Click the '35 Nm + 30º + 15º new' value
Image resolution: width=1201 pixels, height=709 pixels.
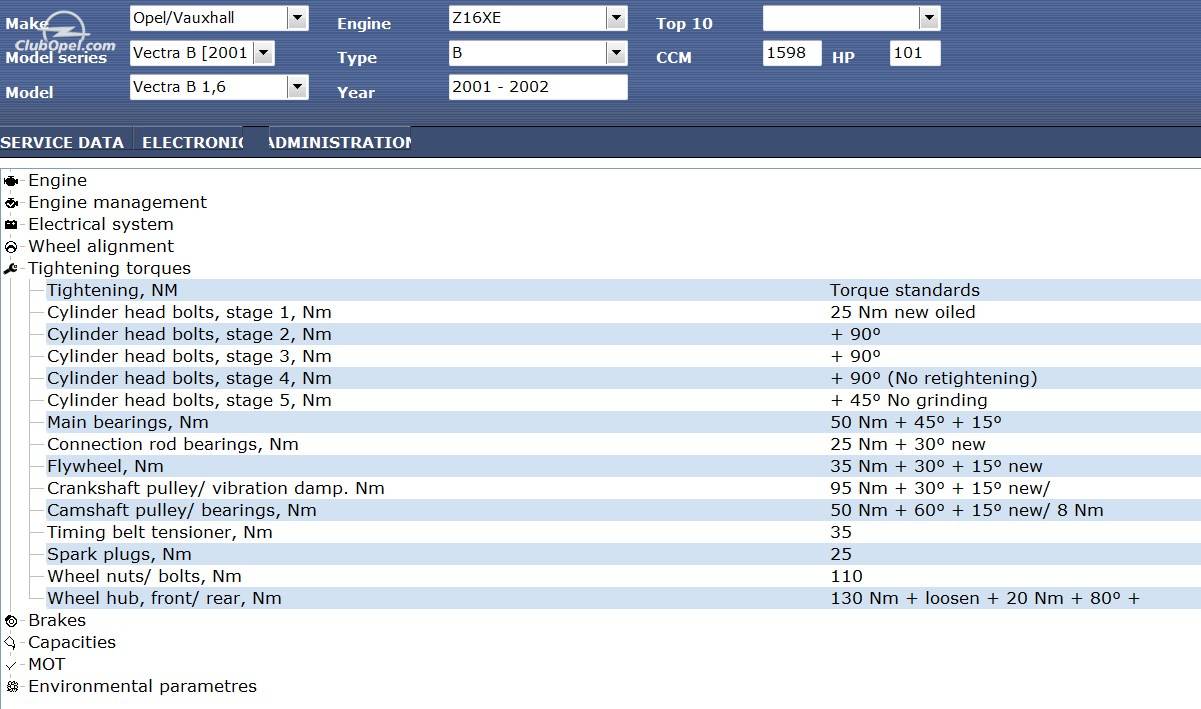tap(937, 466)
